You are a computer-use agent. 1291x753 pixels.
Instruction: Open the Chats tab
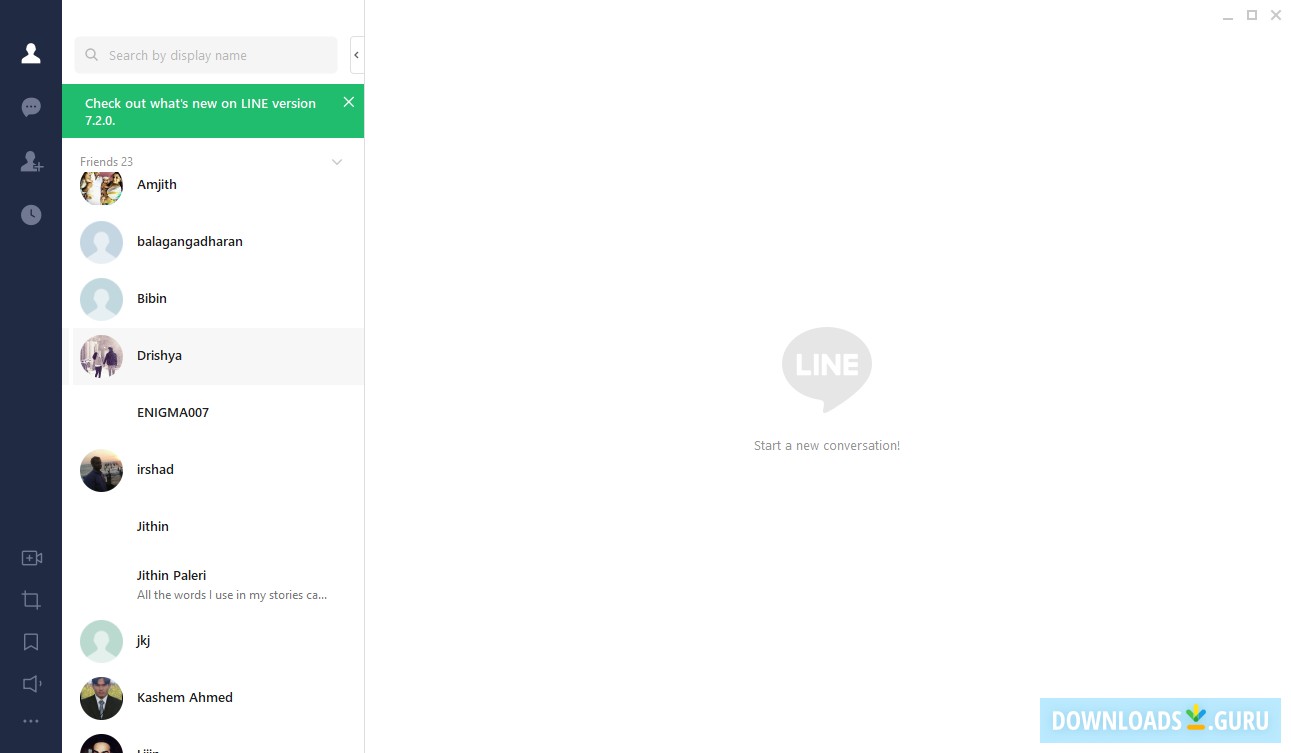point(31,107)
